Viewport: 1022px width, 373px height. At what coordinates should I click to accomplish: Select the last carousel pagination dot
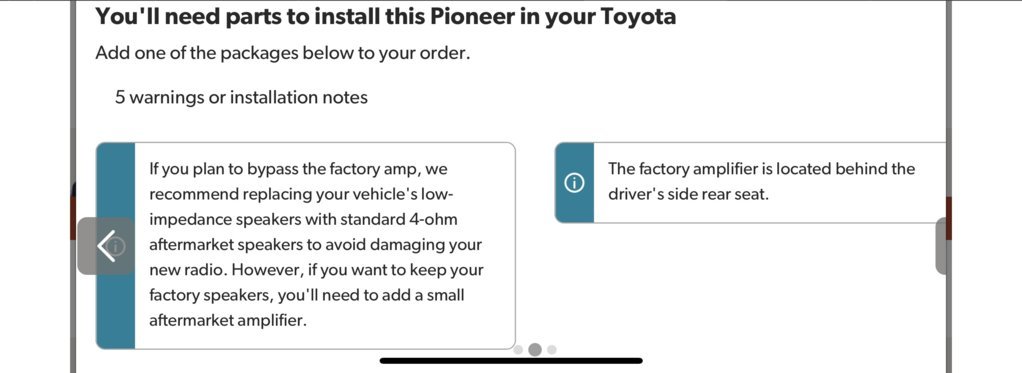pyautogui.click(x=551, y=350)
